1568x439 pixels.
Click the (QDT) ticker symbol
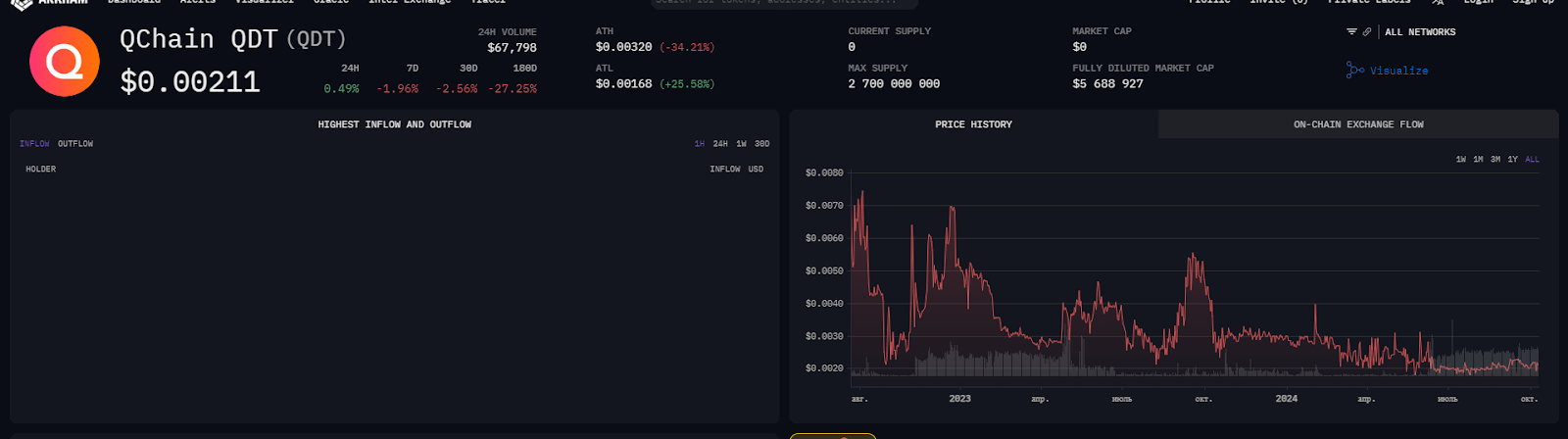pyautogui.click(x=317, y=39)
